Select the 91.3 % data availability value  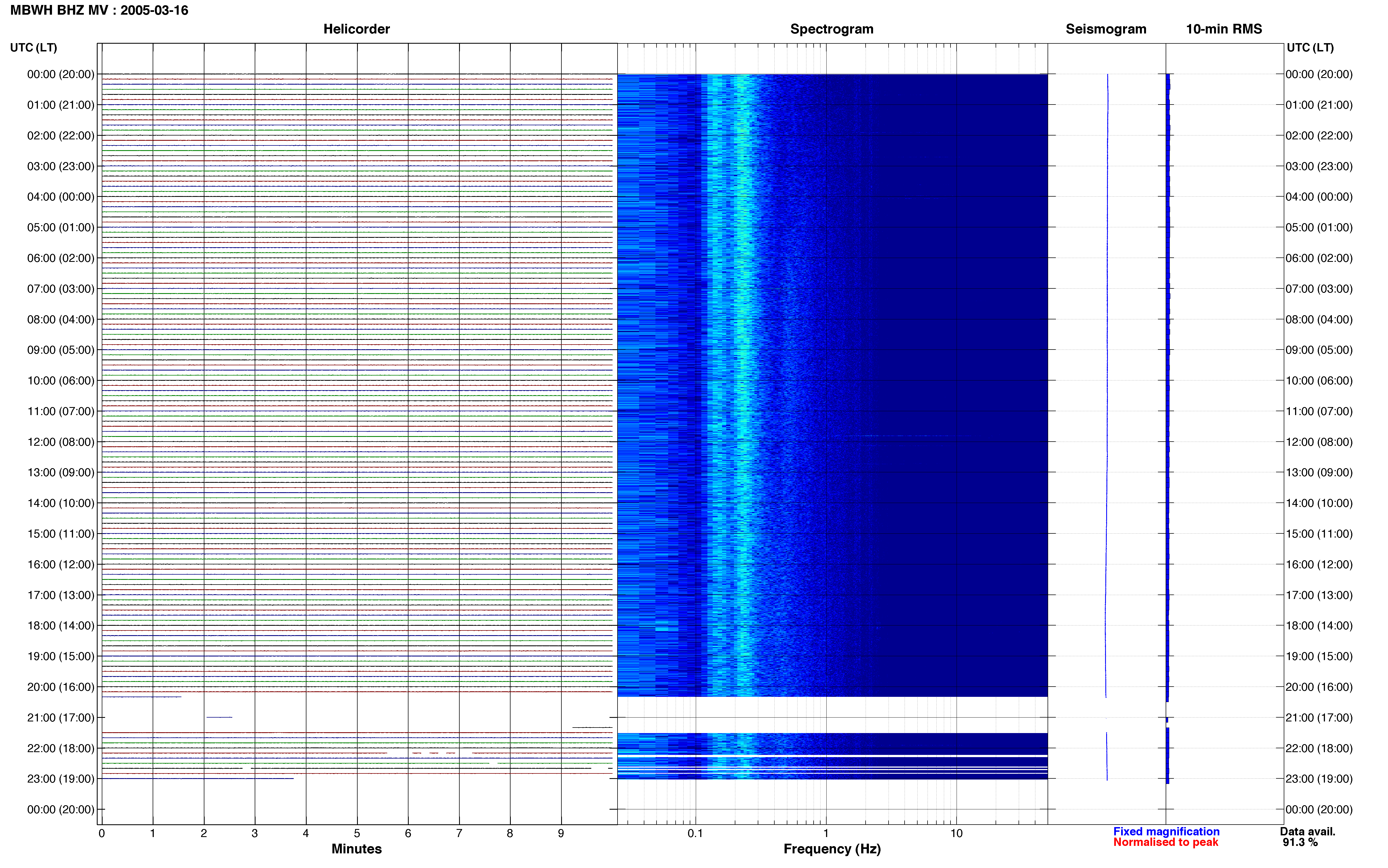coord(1300,842)
